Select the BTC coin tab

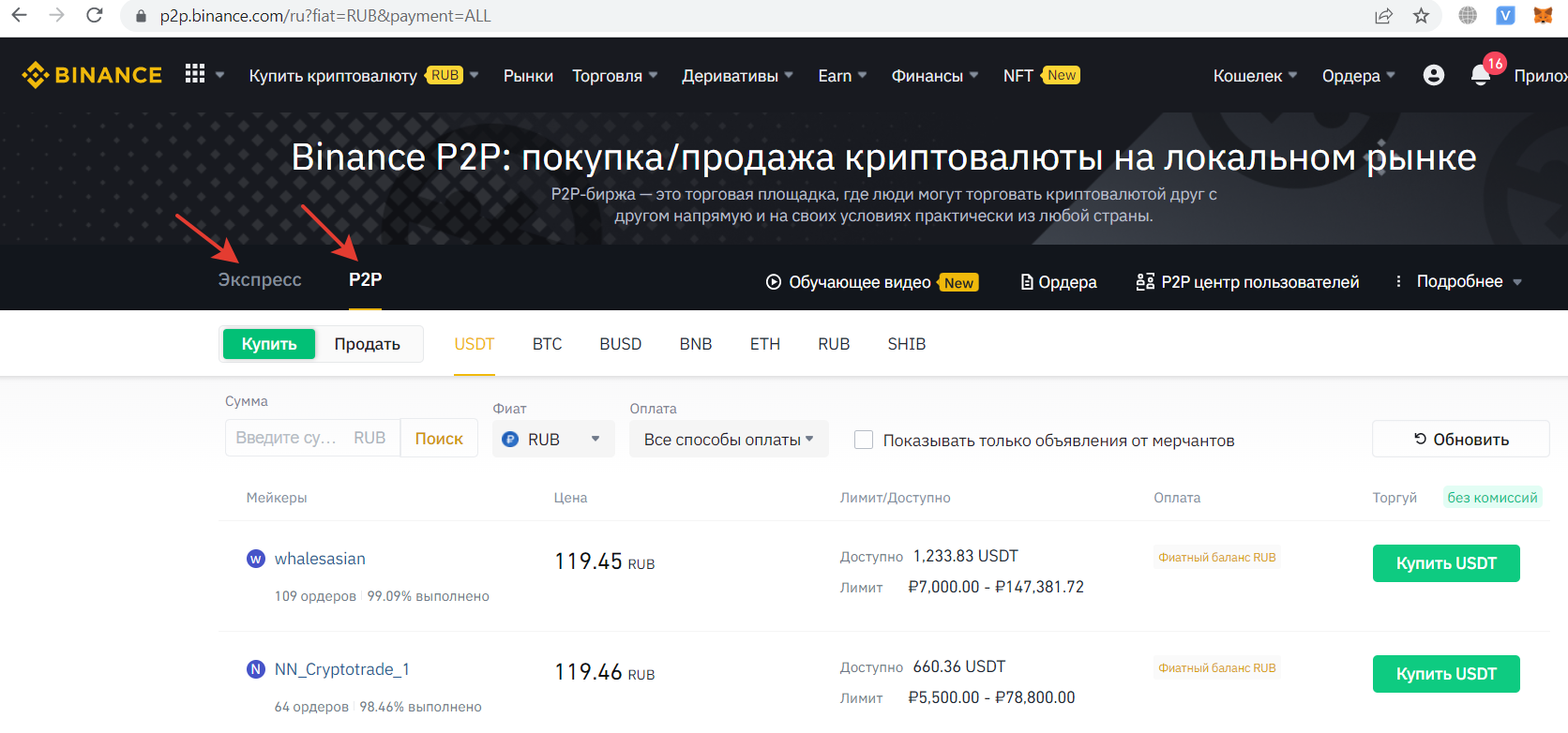tap(548, 344)
